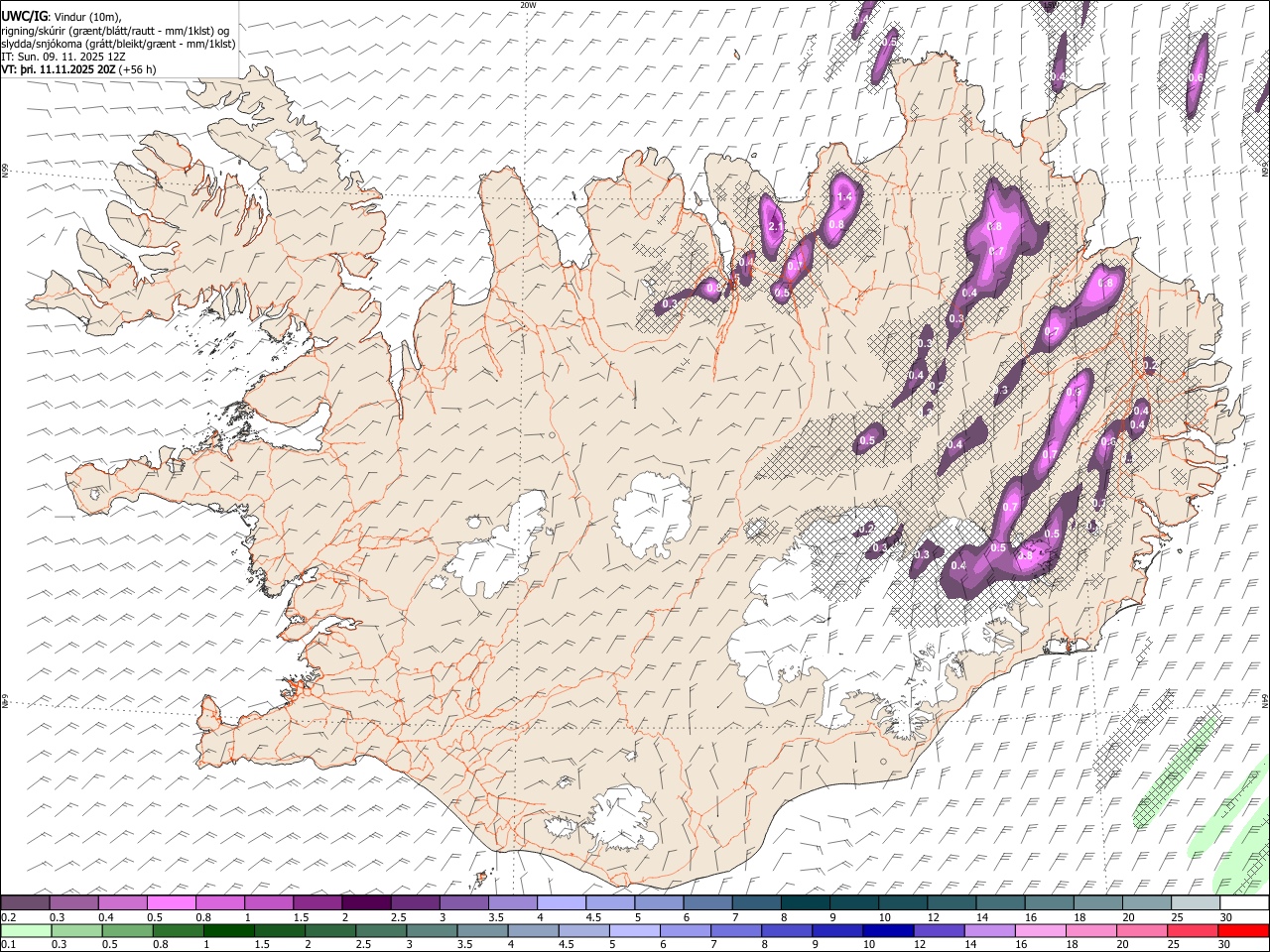Choose dark teal upper swatch labeled 8
Image resolution: width=1270 pixels, height=952 pixels.
(x=805, y=902)
